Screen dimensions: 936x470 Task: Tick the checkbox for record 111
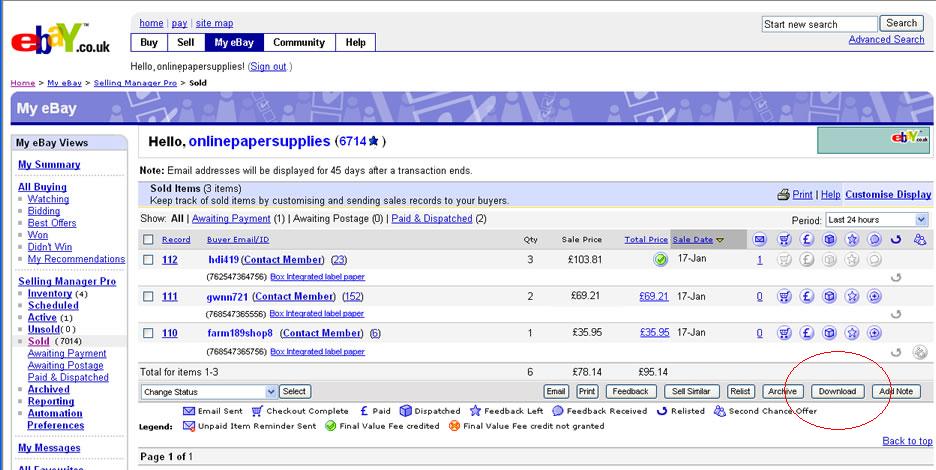click(148, 296)
